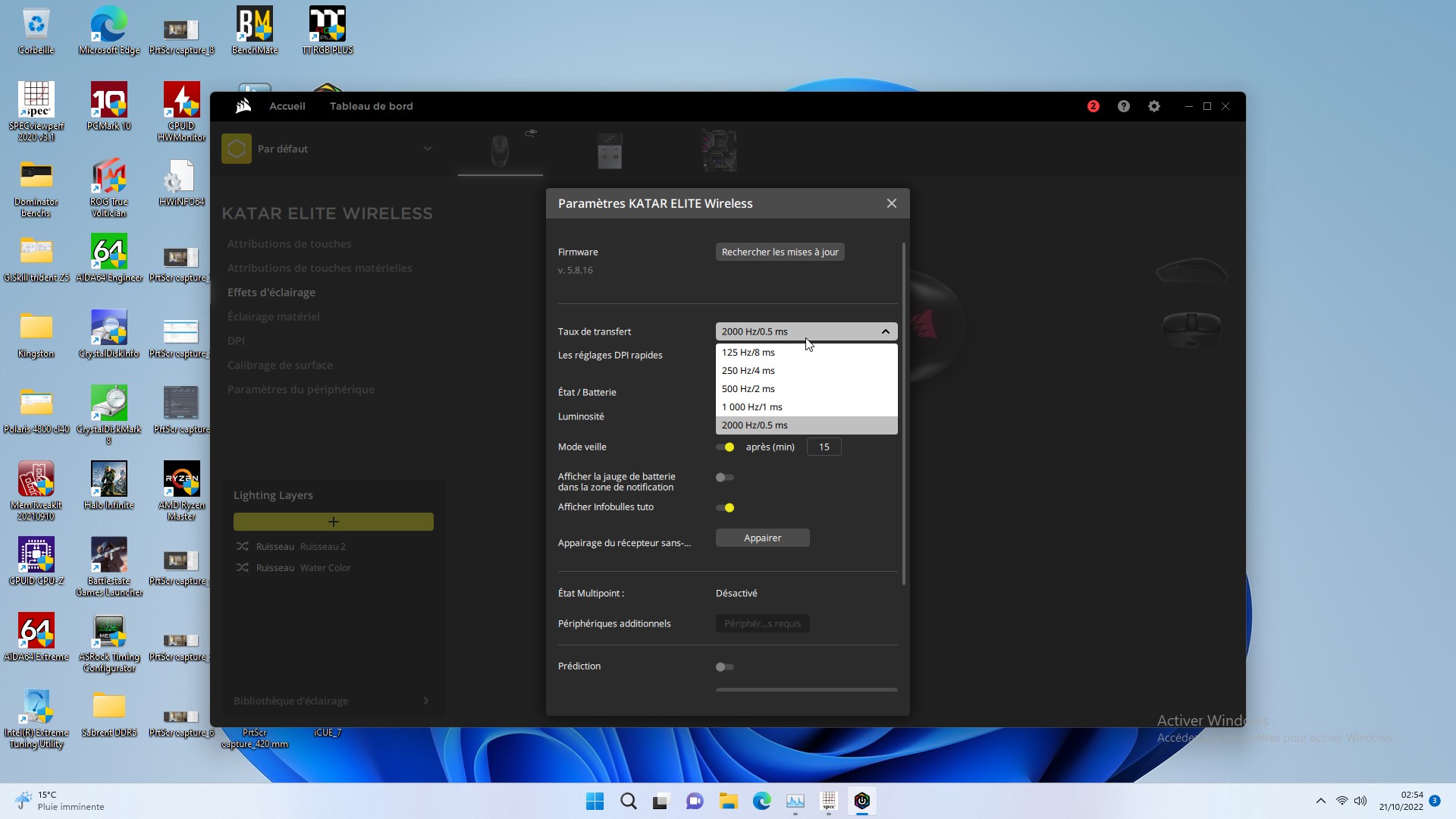This screenshot has height=819, width=1456.
Task: Toggle Afficher Infobulles tuto switch
Action: [x=725, y=508]
